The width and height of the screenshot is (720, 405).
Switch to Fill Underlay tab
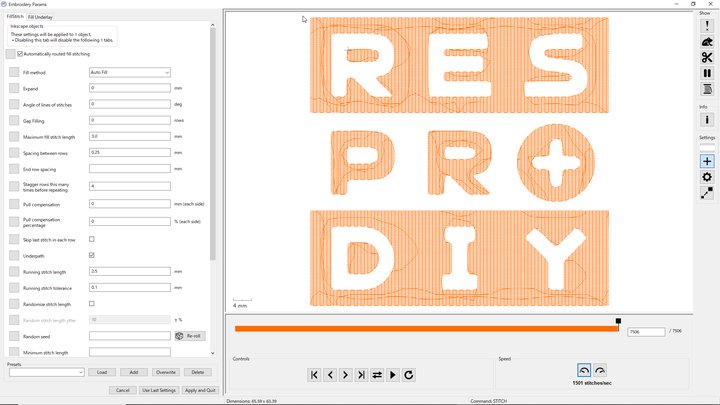[40, 17]
